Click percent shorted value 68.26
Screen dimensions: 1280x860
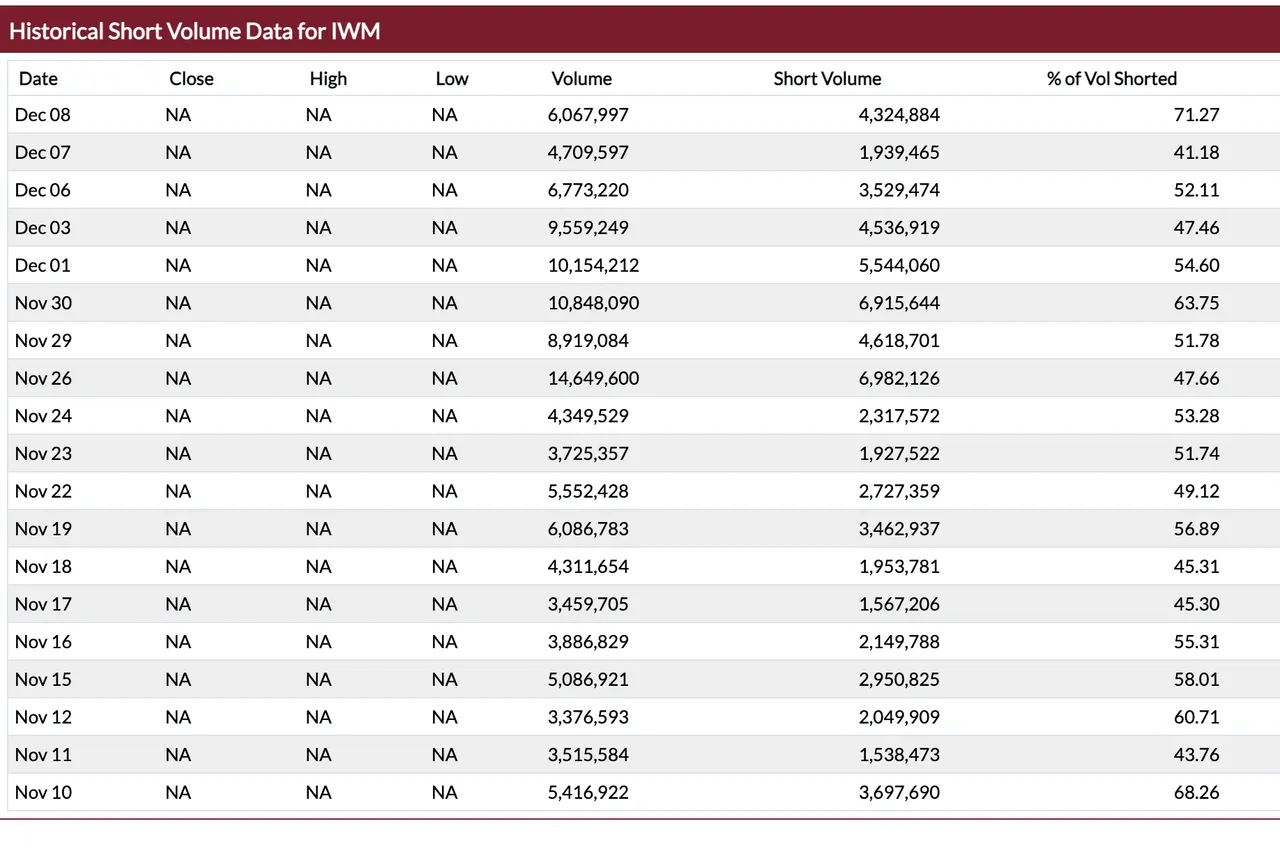click(1197, 793)
